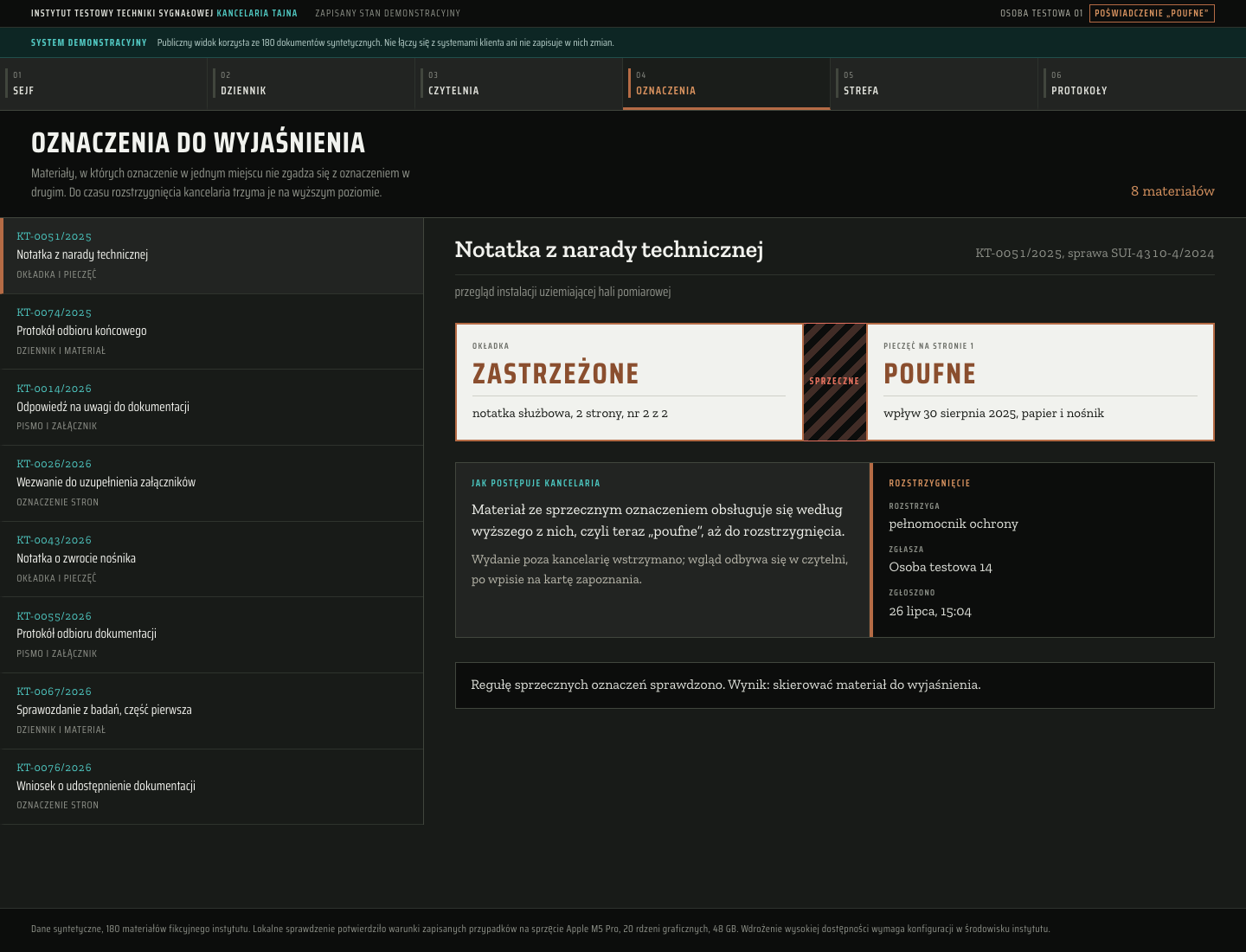Open the Sejf tab

pyautogui.click(x=104, y=84)
